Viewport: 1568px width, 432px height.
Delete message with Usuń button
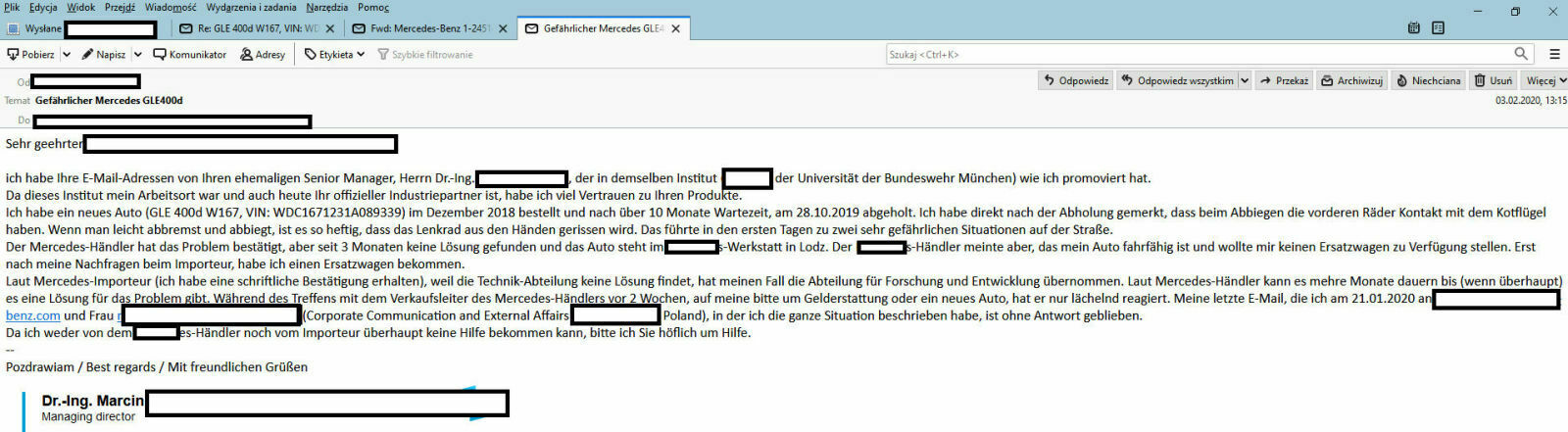[1494, 80]
